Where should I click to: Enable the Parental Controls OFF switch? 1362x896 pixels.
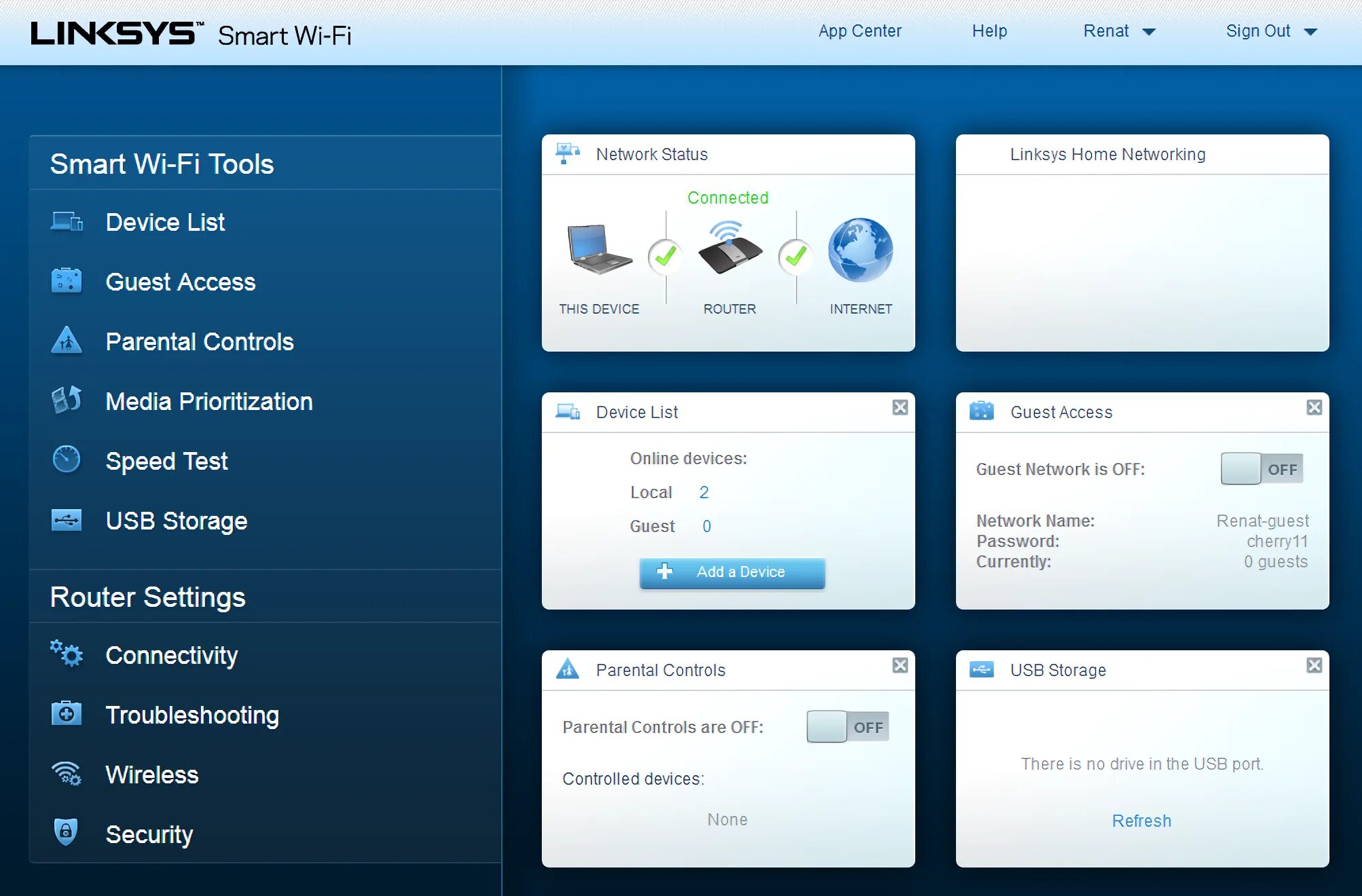tap(847, 727)
